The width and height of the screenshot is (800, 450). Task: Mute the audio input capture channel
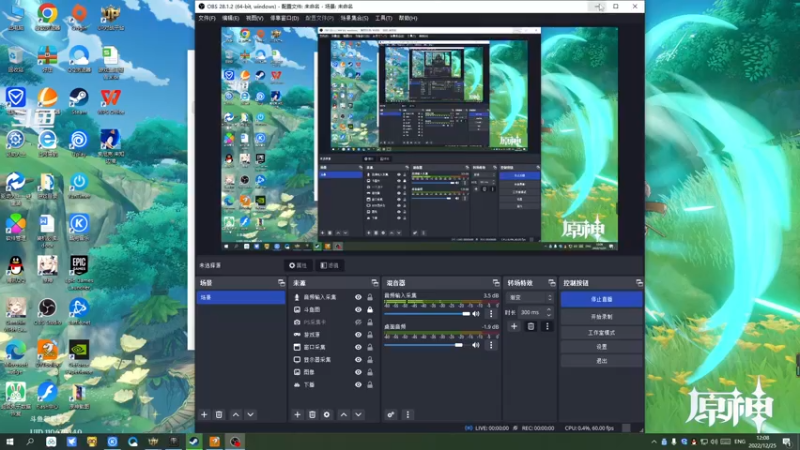click(x=476, y=314)
